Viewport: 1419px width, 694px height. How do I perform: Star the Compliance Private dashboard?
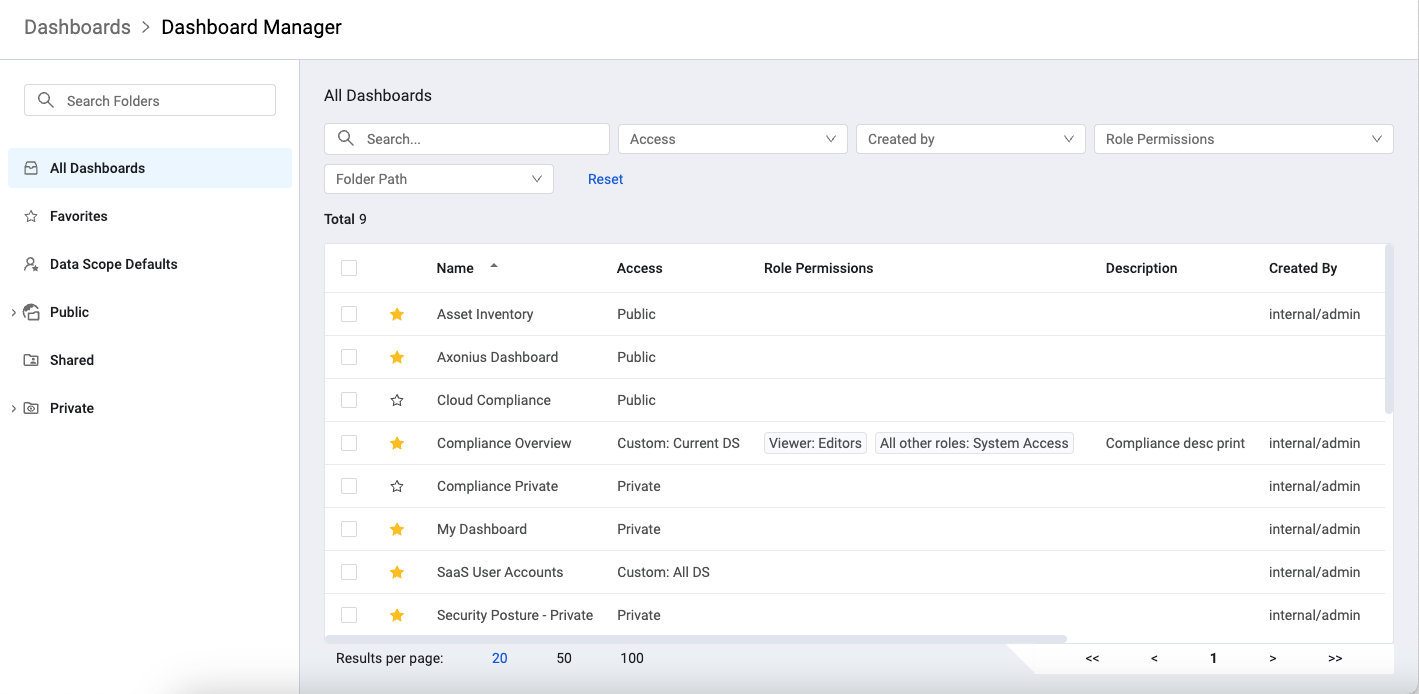(x=397, y=486)
